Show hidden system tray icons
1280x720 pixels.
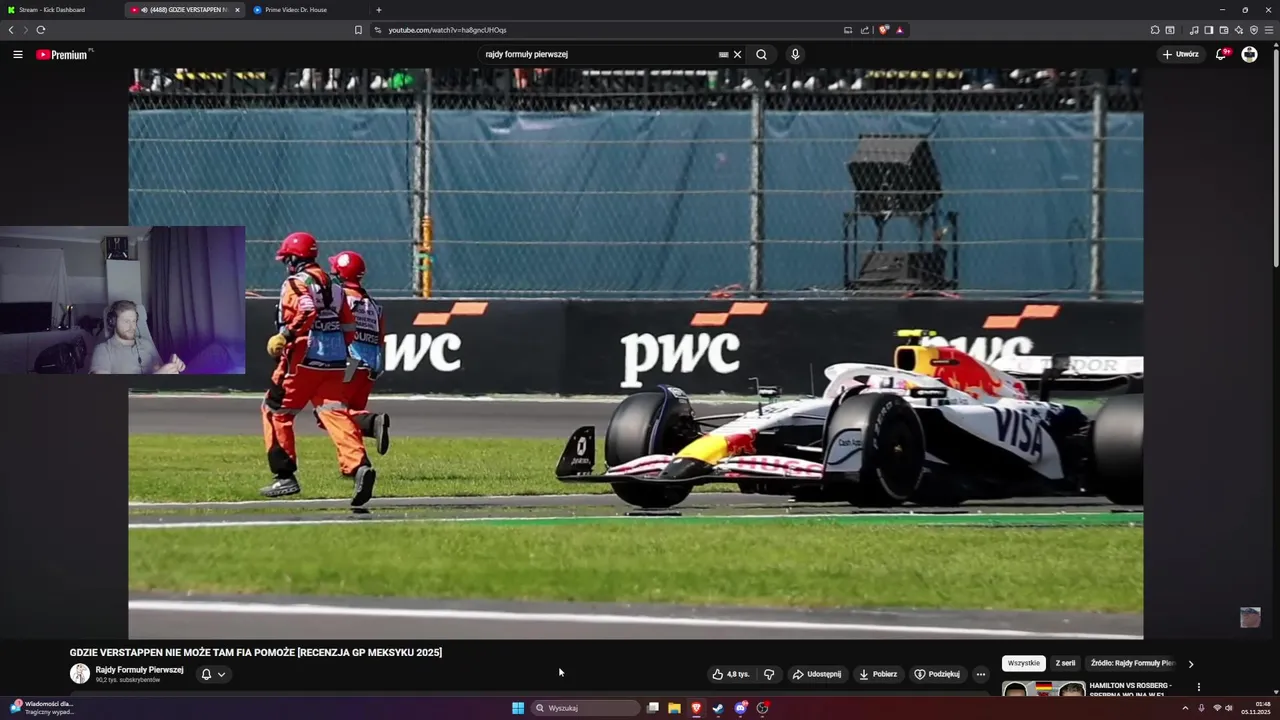(x=1185, y=708)
